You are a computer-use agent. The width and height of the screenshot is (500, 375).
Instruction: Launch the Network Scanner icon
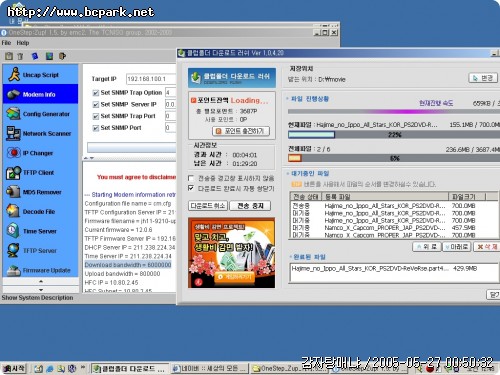(13, 133)
